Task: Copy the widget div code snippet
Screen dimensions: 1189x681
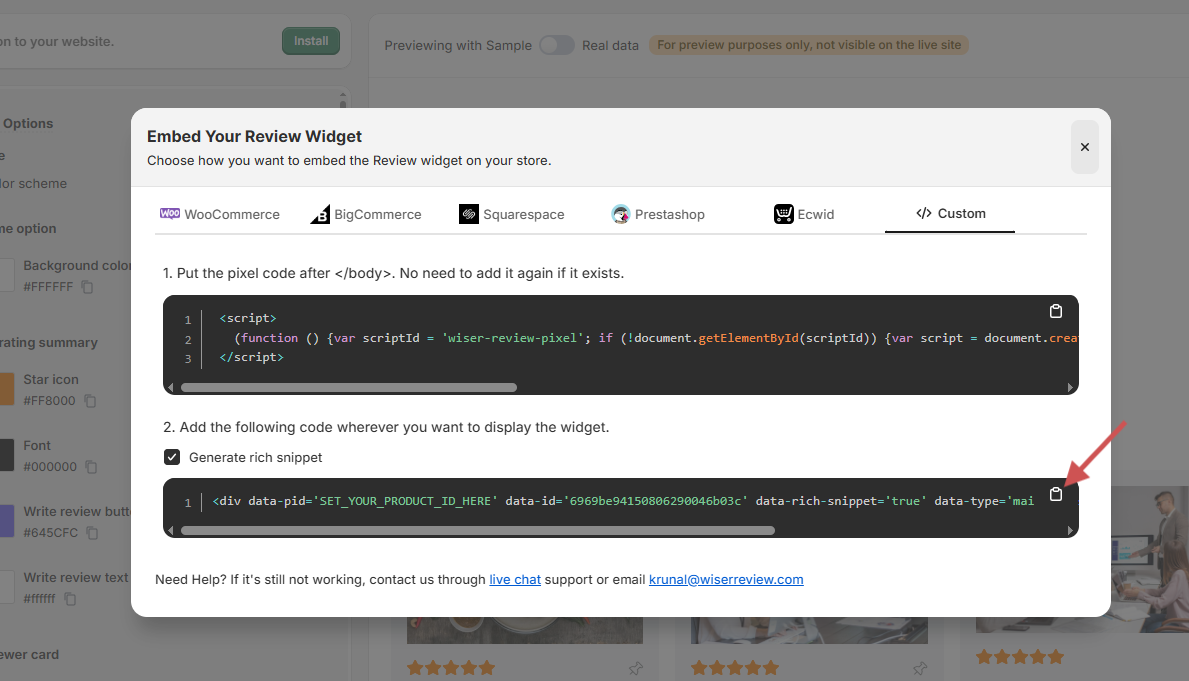Action: click(1055, 494)
